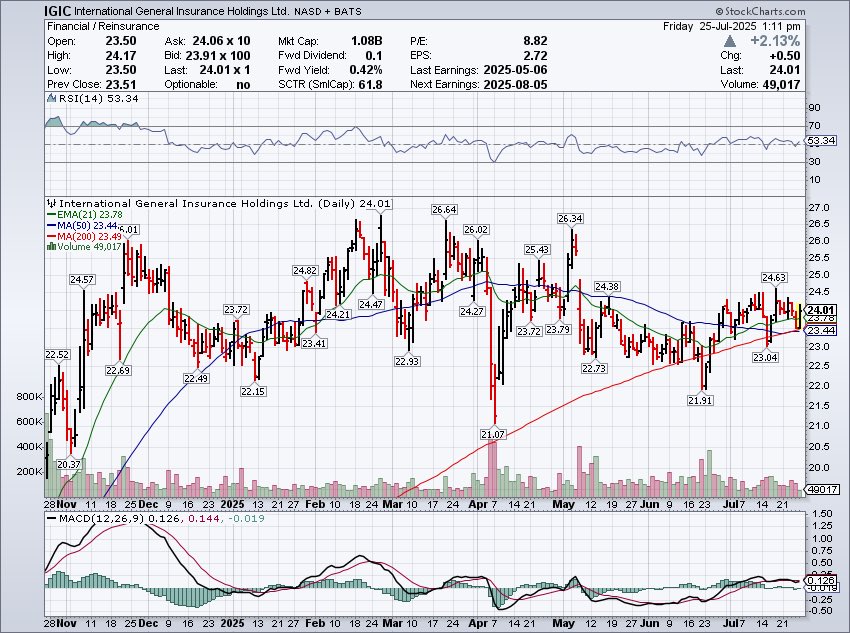Click the EPS value 2.72
The height and width of the screenshot is (633, 850).
coord(536,55)
